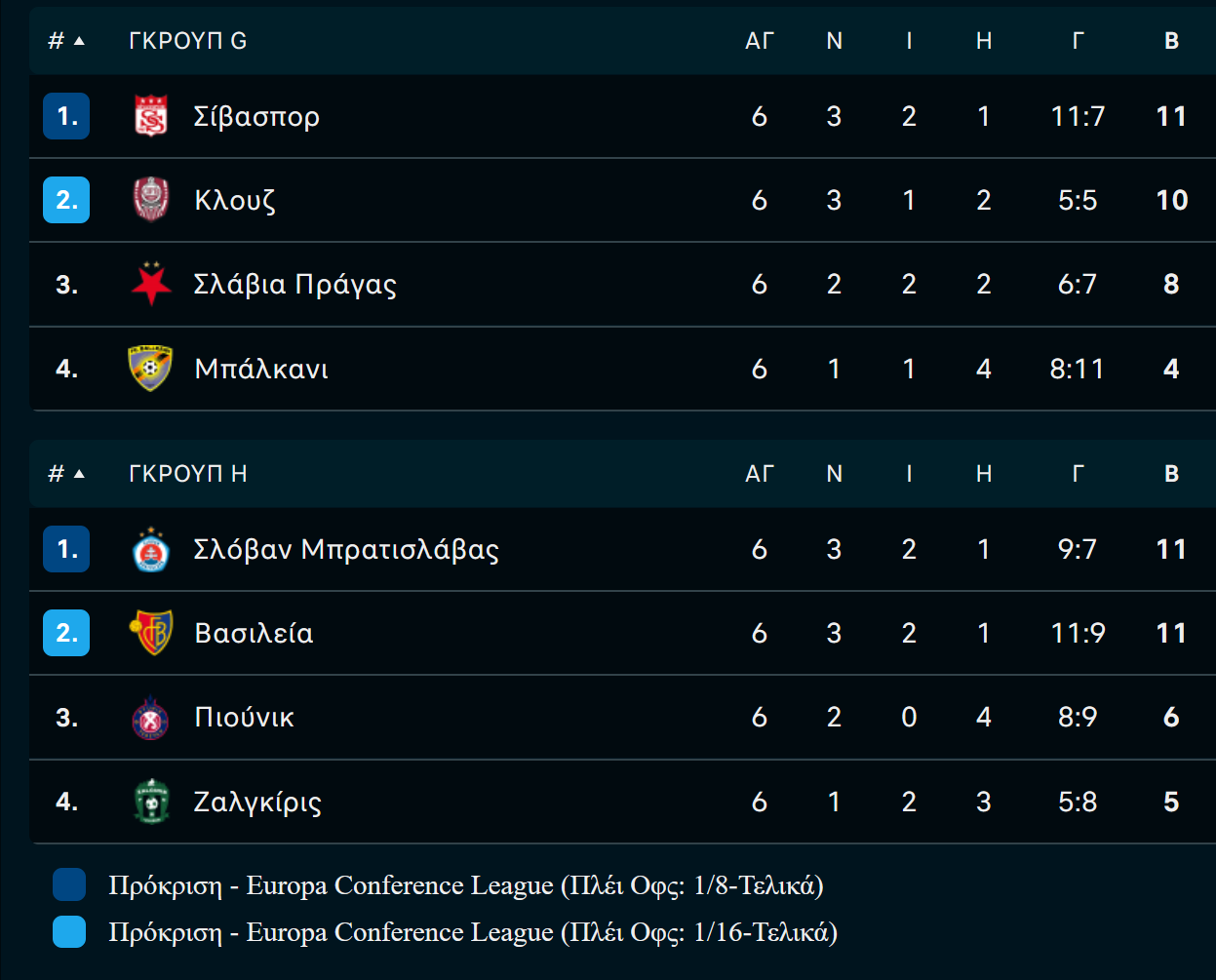The image size is (1216, 980).
Task: Sort Group H by rank arrow
Action: pos(79,474)
